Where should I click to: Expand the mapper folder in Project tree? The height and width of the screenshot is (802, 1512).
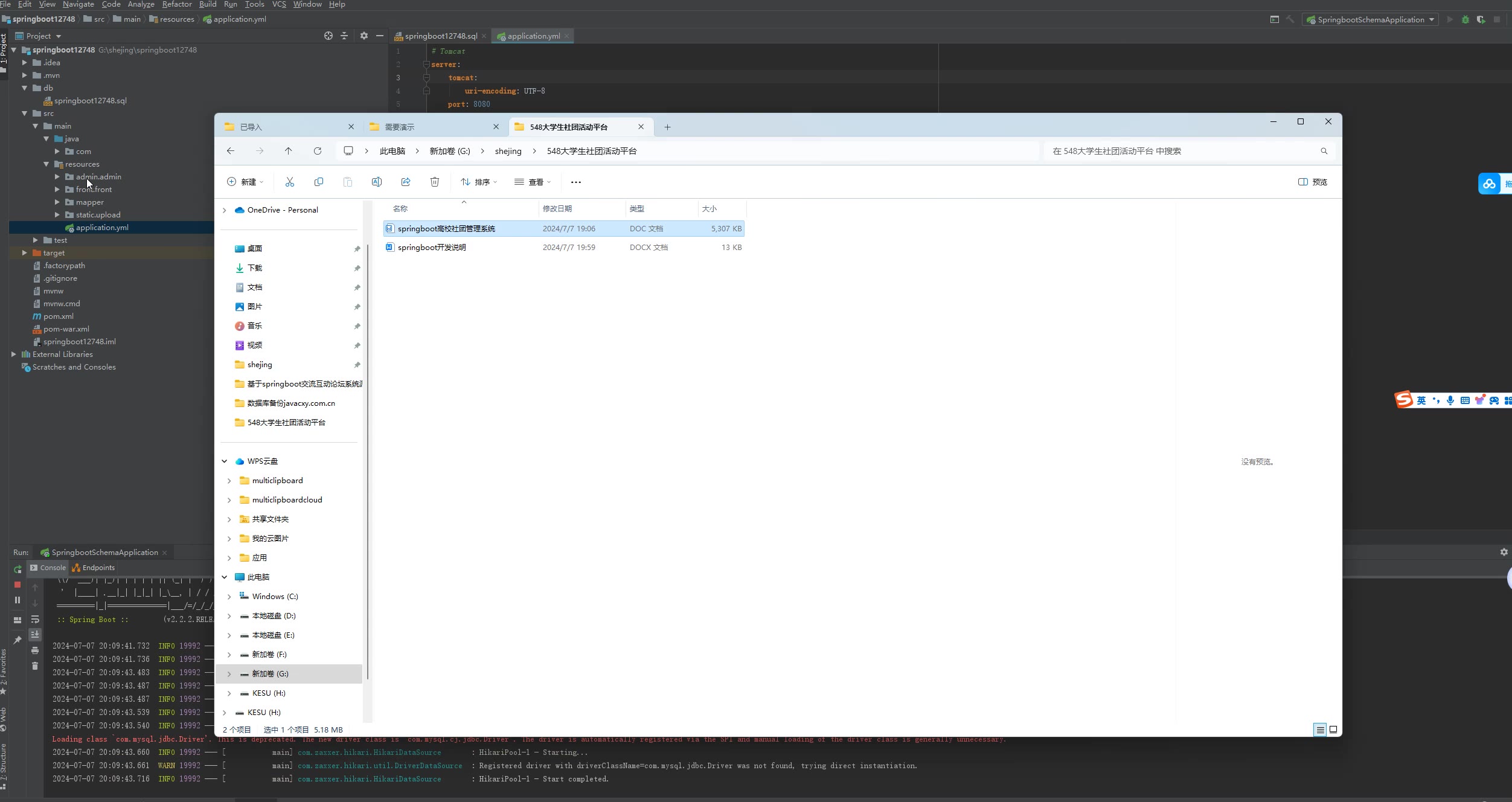click(57, 202)
